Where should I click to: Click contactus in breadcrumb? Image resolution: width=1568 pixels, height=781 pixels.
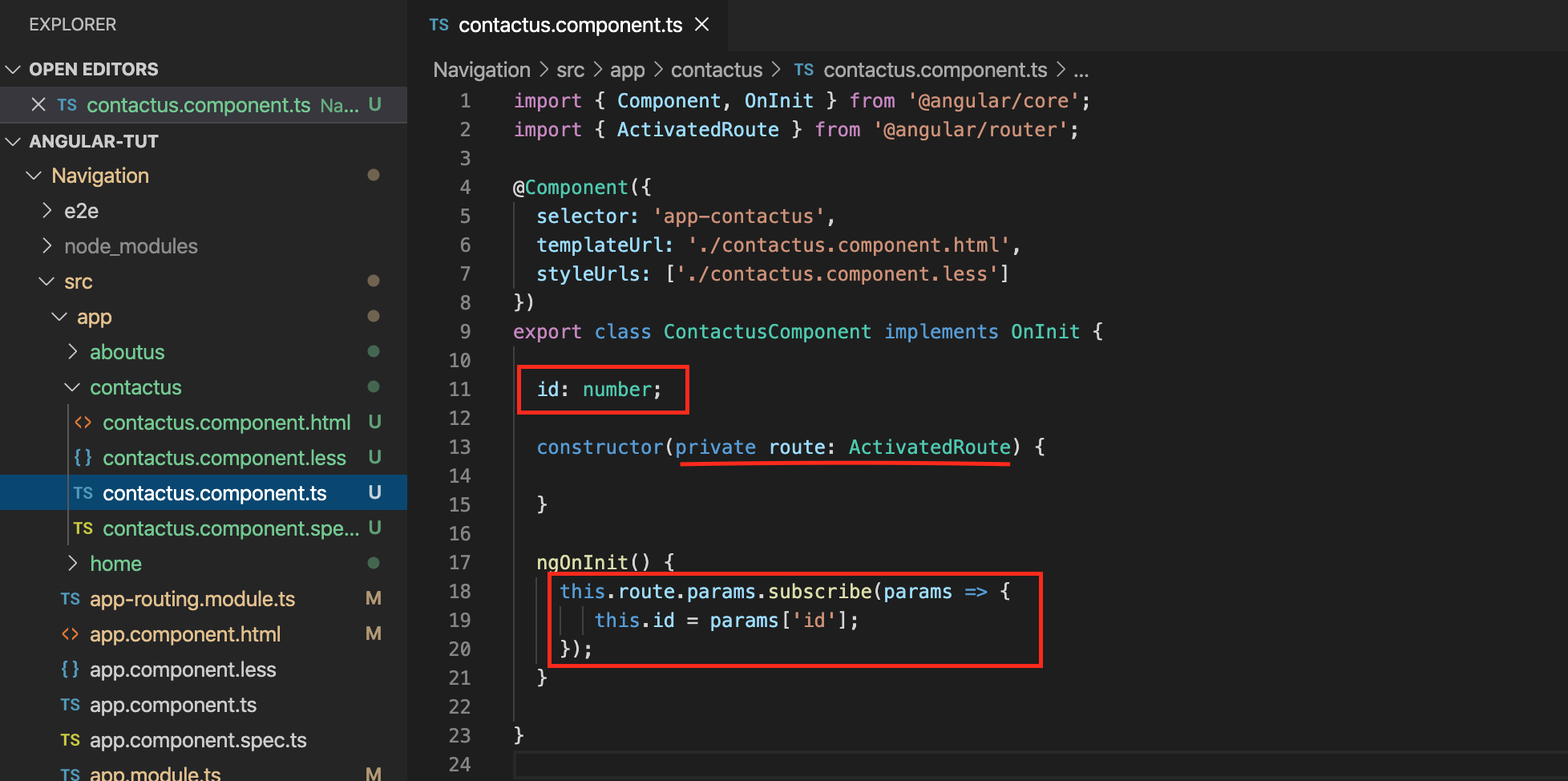pos(717,70)
